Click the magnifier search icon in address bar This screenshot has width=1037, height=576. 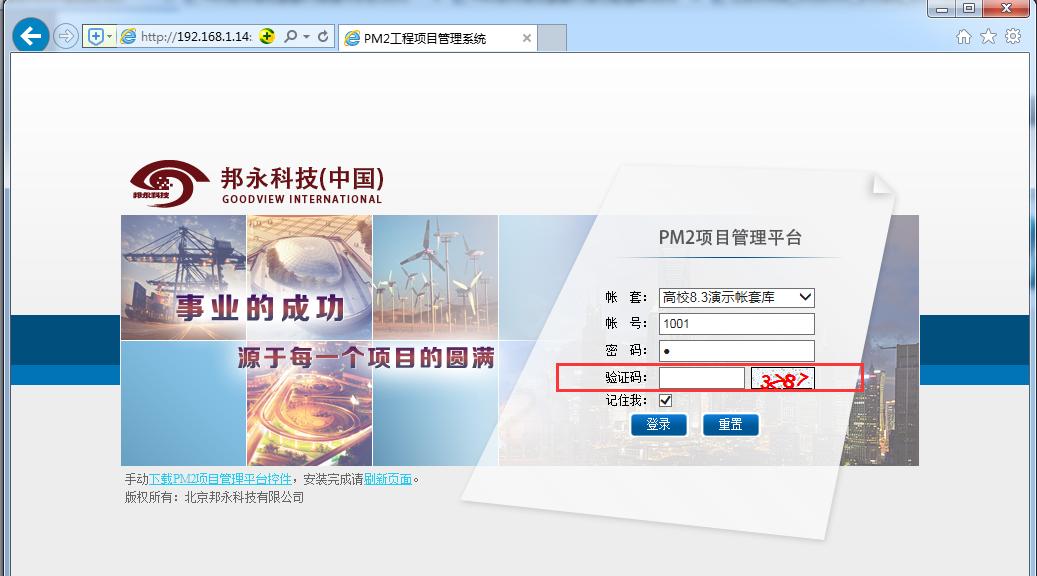click(290, 37)
